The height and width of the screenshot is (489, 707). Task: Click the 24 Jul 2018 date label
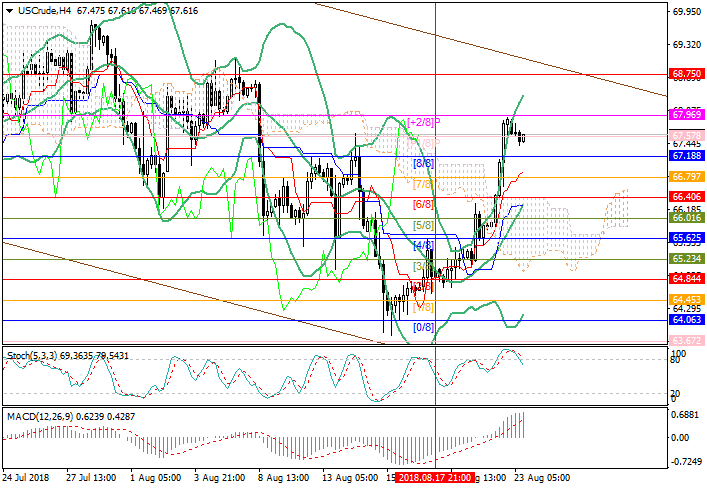(28, 478)
